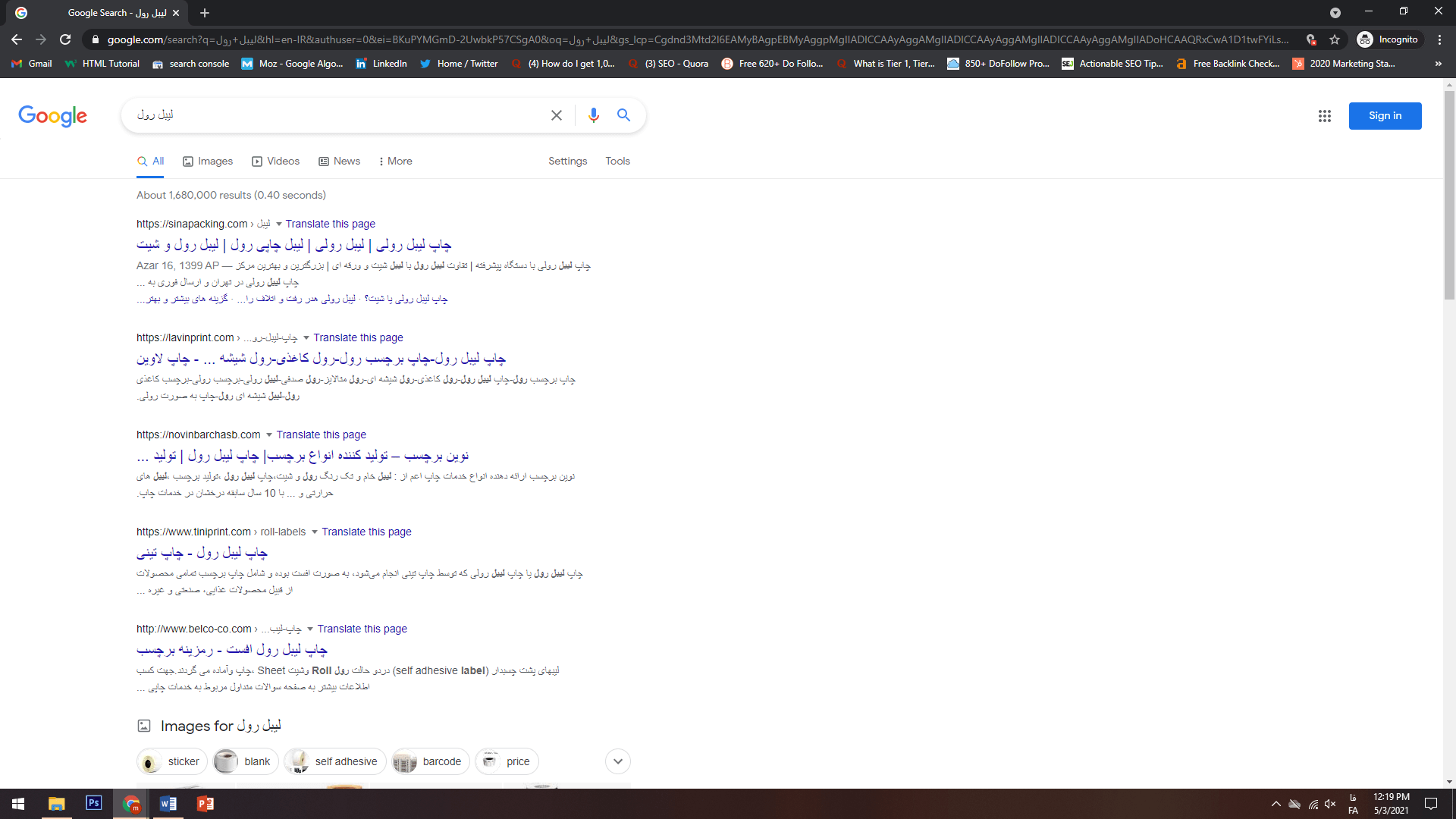The width and height of the screenshot is (1456, 819).
Task: Open the tiniprint.com roll-labels result title
Action: pyautogui.click(x=202, y=553)
